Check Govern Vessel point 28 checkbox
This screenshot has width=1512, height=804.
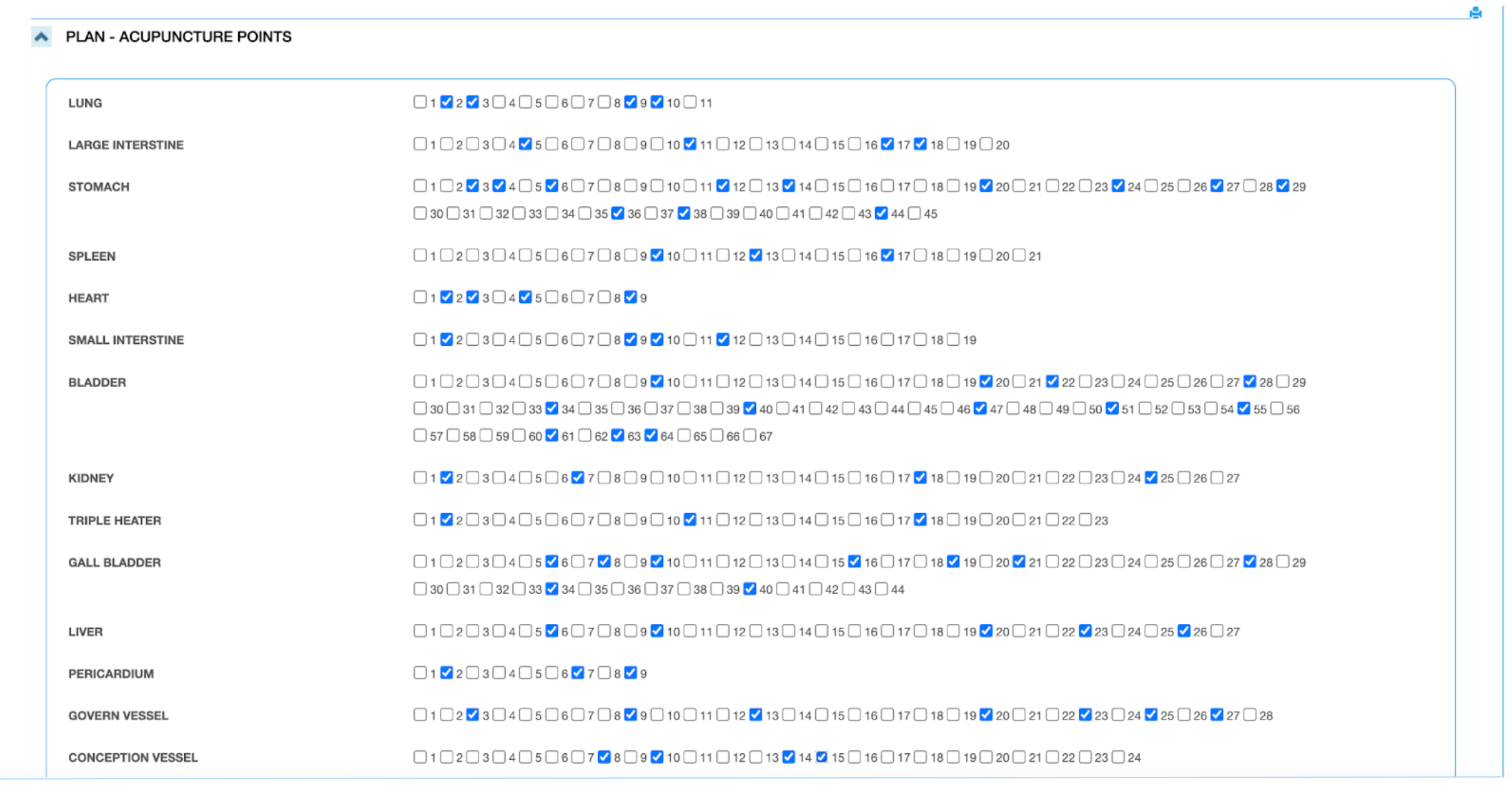(x=1250, y=715)
